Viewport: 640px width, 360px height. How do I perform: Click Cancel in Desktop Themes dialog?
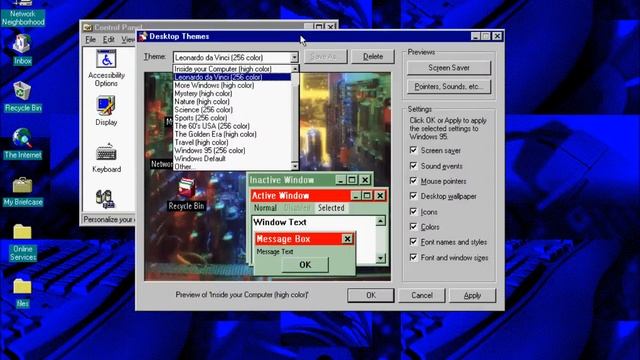[x=422, y=295]
